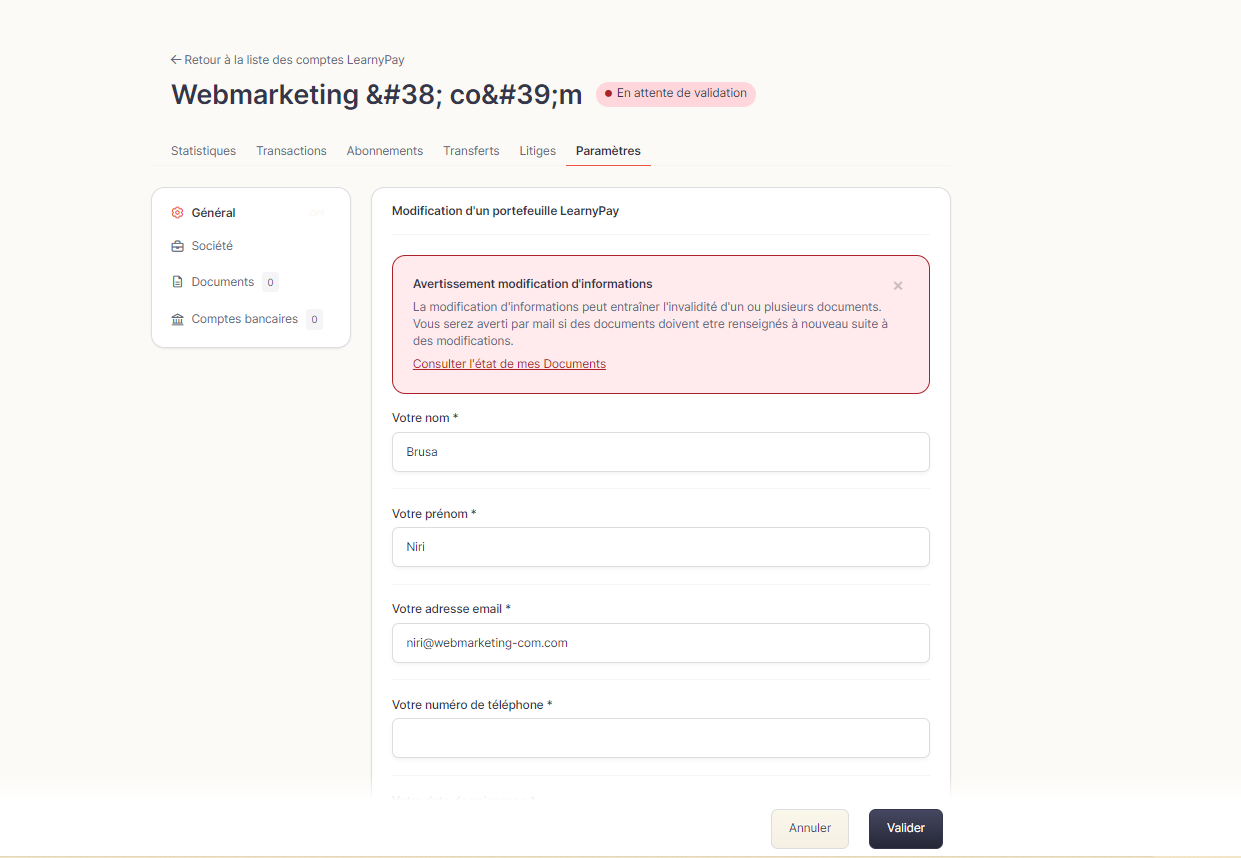Focus the 'Votre prénom' field
This screenshot has height=858, width=1241.
[661, 547]
